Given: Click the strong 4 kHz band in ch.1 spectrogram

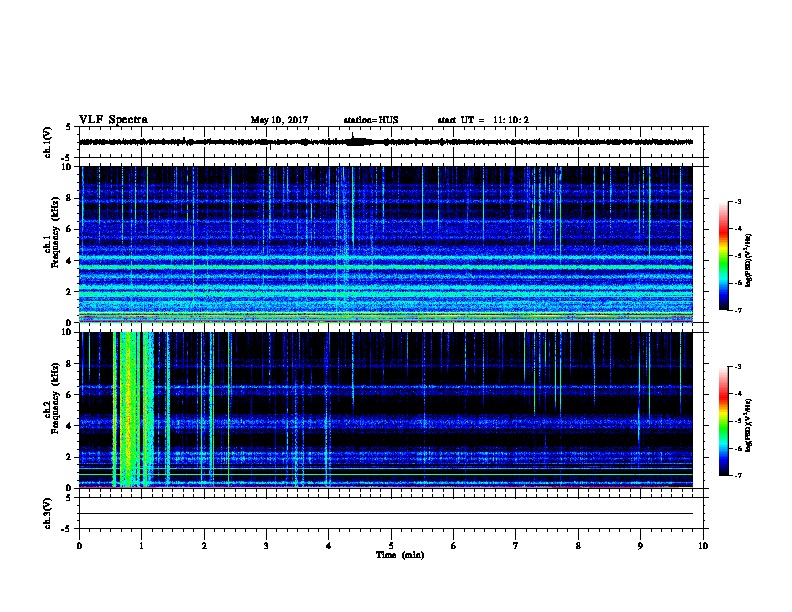Looking at the screenshot, I should (x=386, y=258).
